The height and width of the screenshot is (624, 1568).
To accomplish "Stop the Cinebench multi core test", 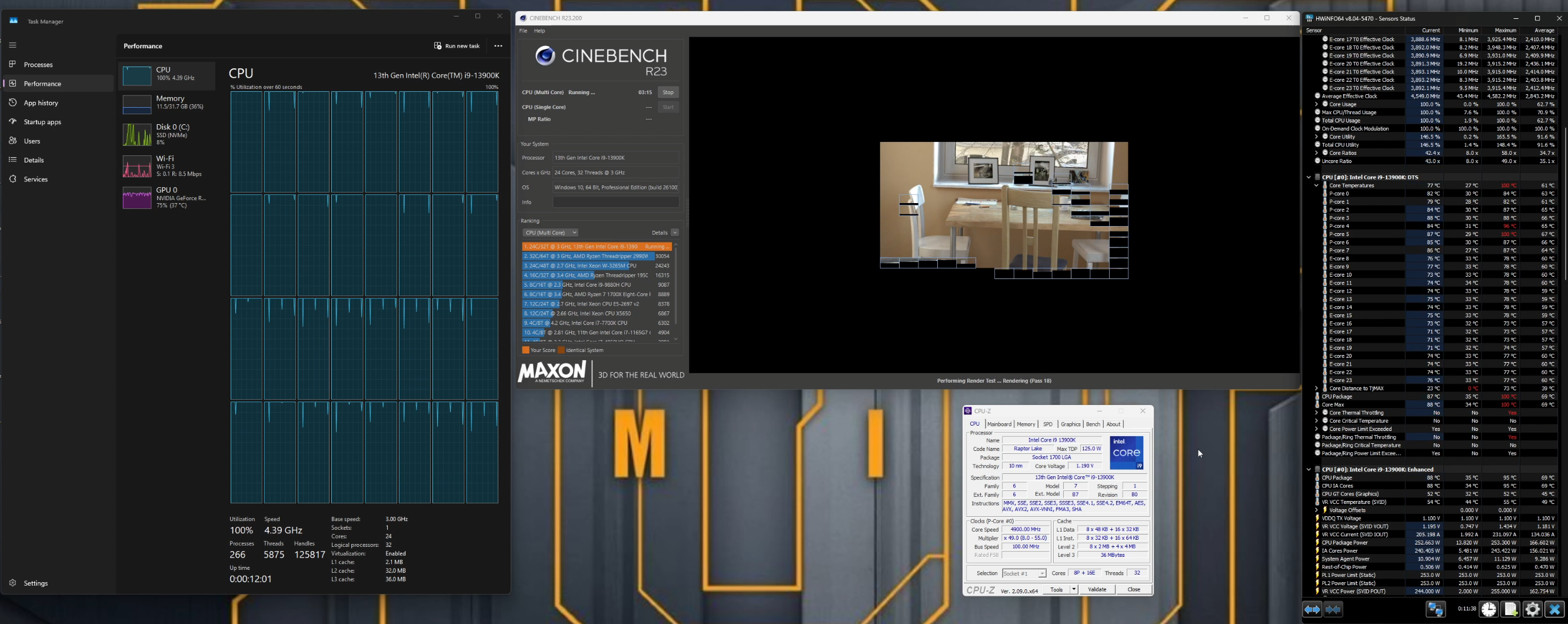I will click(668, 92).
